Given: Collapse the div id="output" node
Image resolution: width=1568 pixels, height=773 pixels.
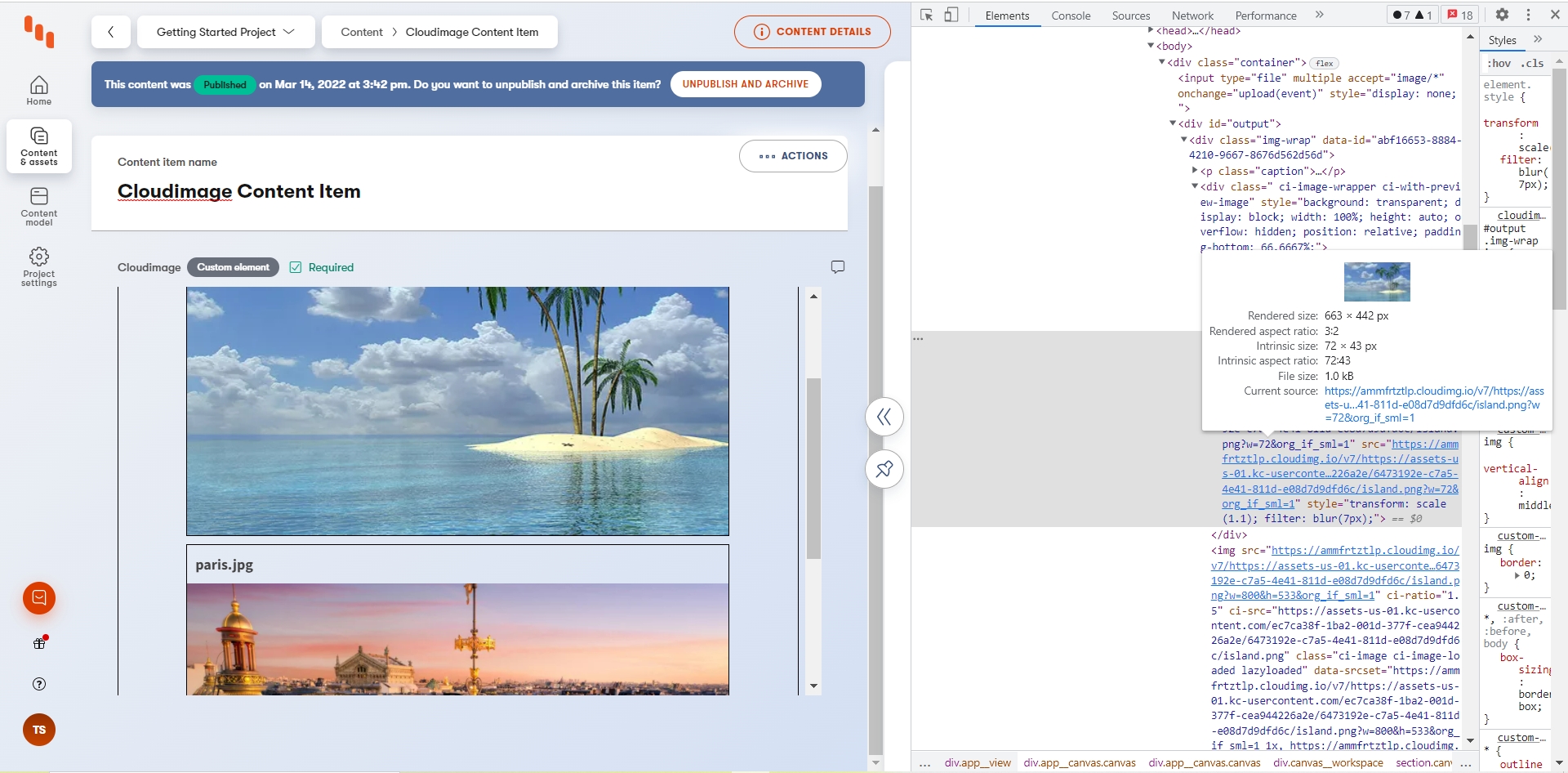Looking at the screenshot, I should click(x=1173, y=123).
